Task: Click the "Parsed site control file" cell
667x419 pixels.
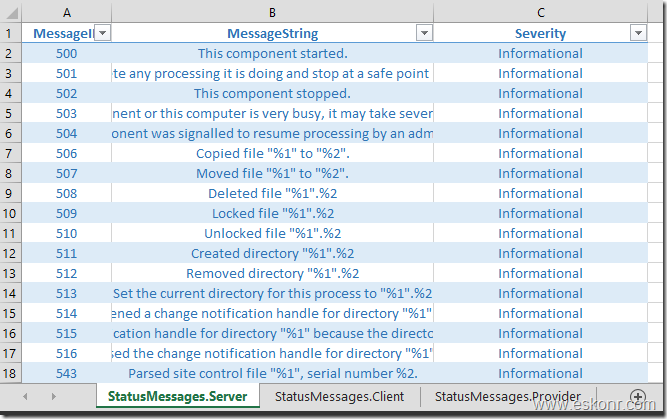Action: click(x=272, y=373)
